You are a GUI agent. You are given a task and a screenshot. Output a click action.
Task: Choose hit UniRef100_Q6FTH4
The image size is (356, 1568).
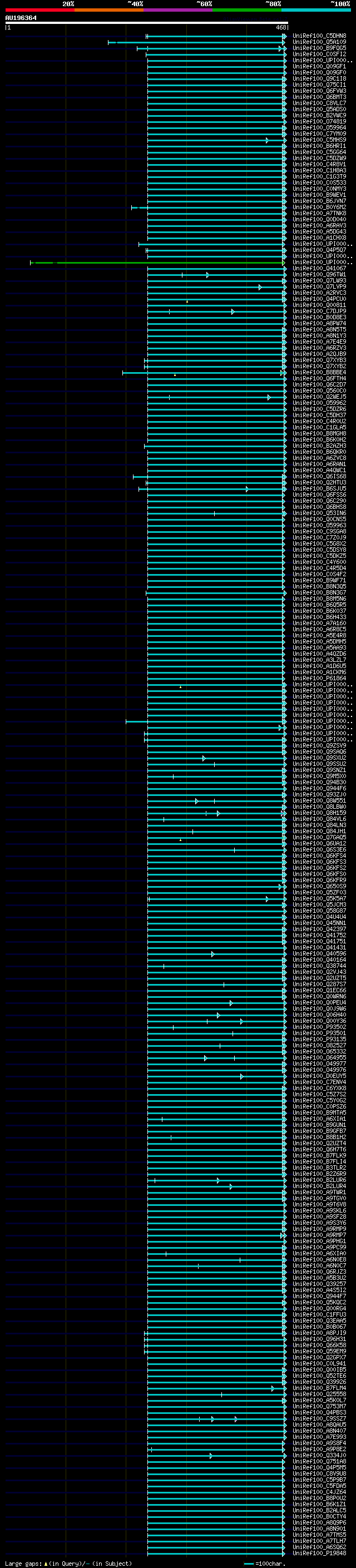pyautogui.click(x=319, y=379)
